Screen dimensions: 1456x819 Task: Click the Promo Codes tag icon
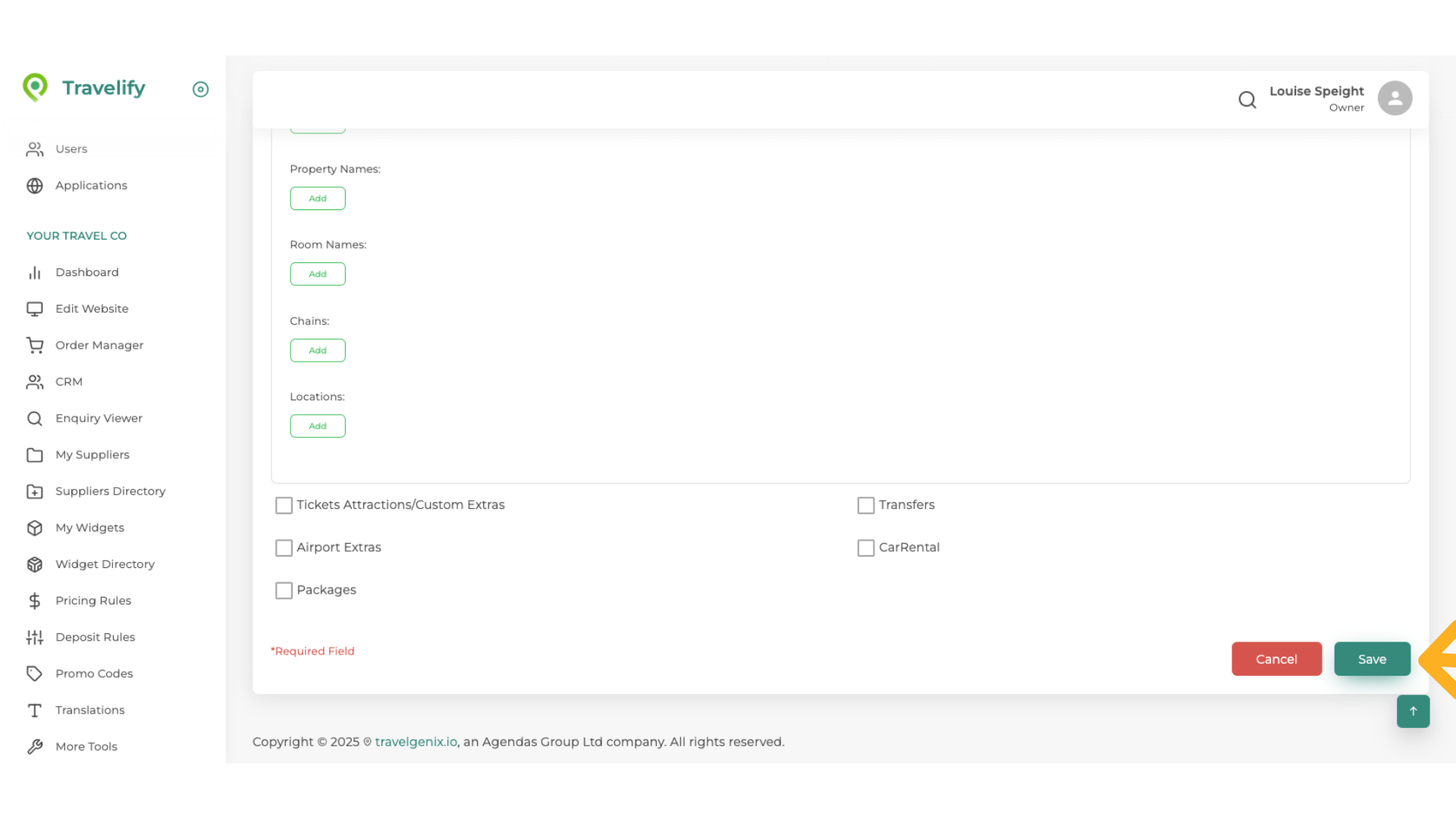(35, 674)
